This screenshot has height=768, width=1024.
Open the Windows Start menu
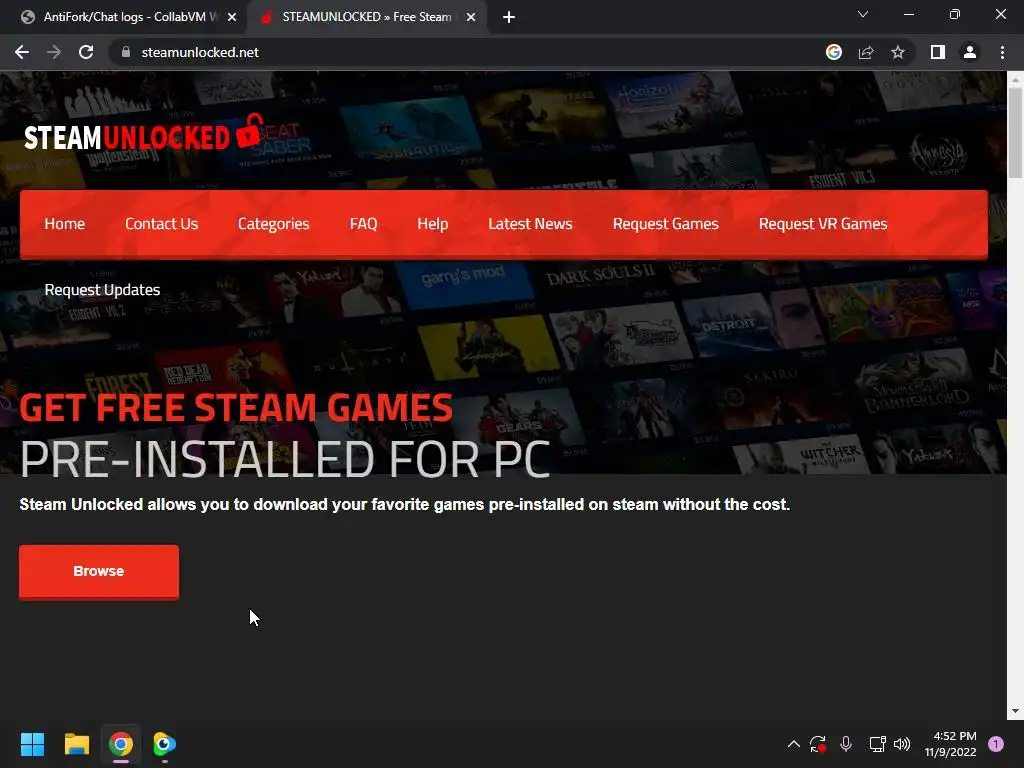coord(32,744)
